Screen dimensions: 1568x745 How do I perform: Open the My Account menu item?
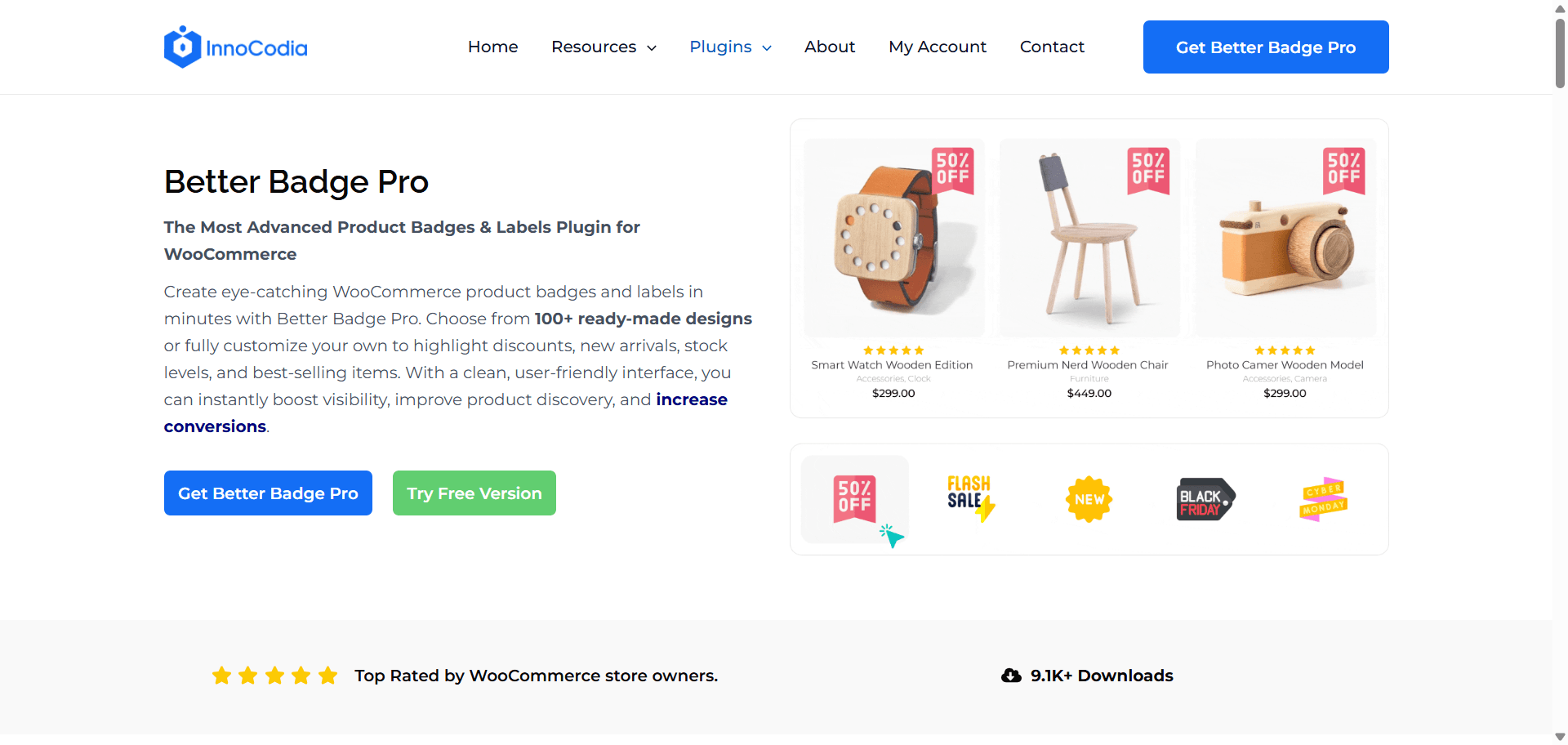click(938, 47)
